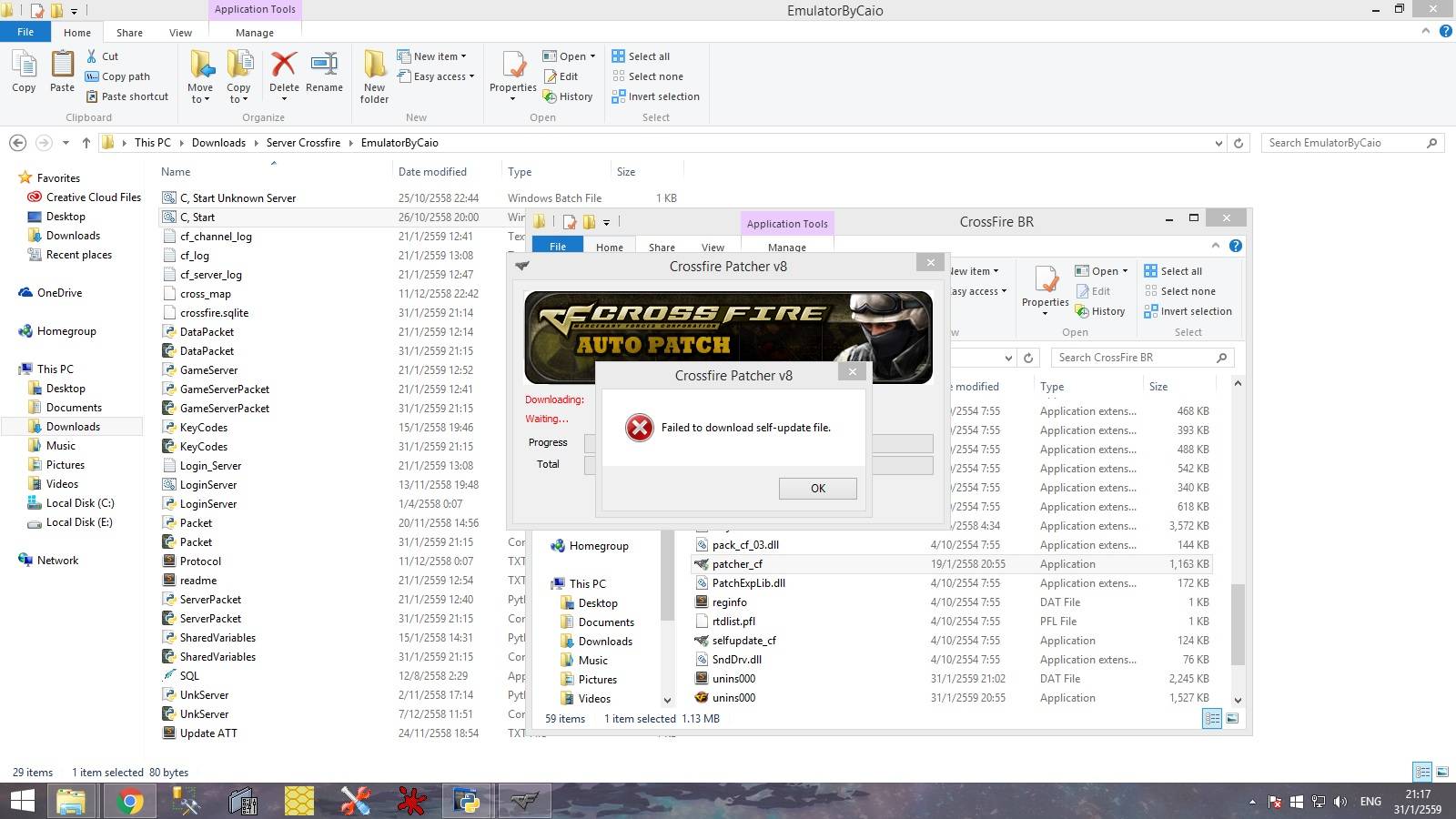Screen dimensions: 1456x819
Task: Select the Update ATT file
Action: [208, 733]
